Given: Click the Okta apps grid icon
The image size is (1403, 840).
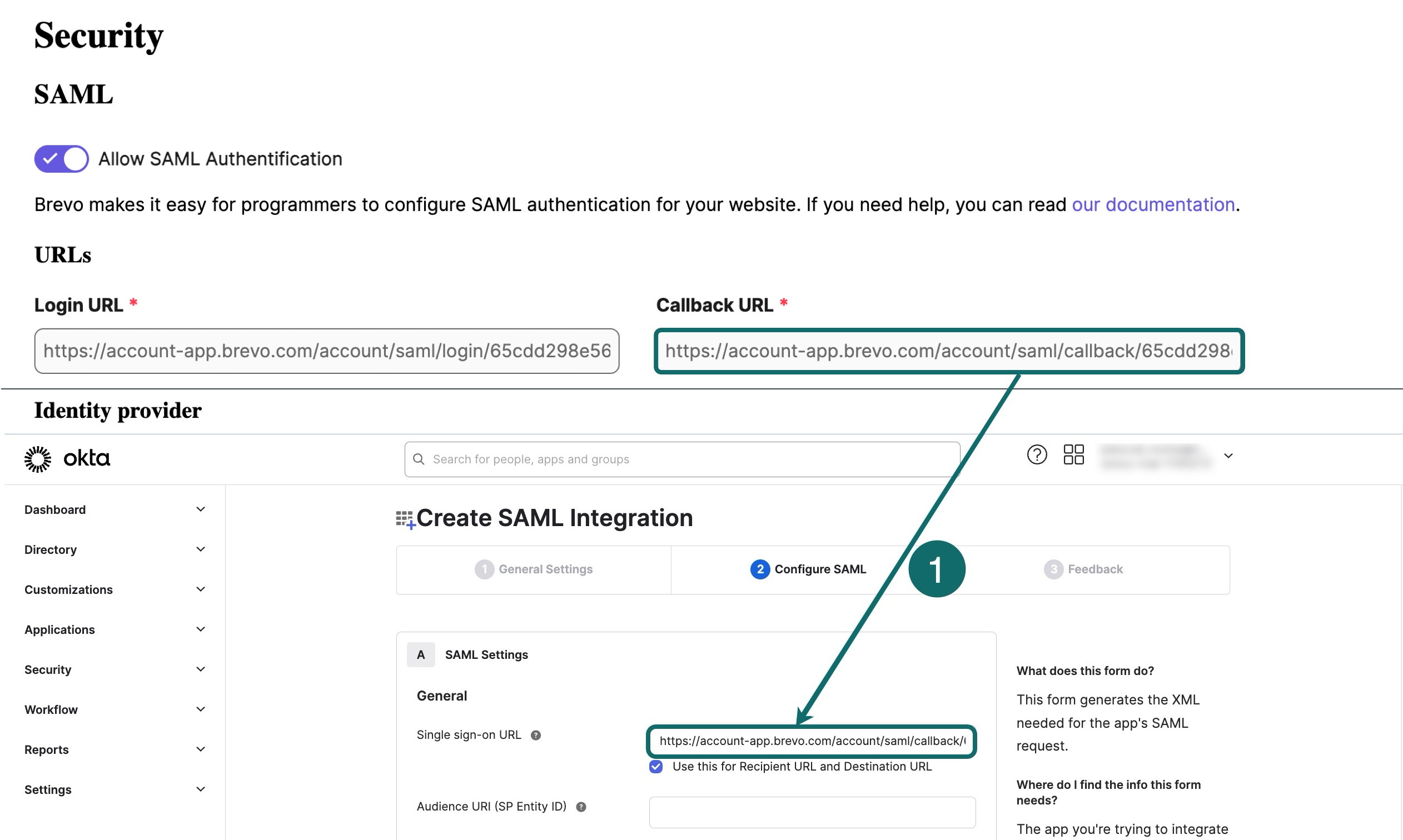Looking at the screenshot, I should click(x=1073, y=454).
